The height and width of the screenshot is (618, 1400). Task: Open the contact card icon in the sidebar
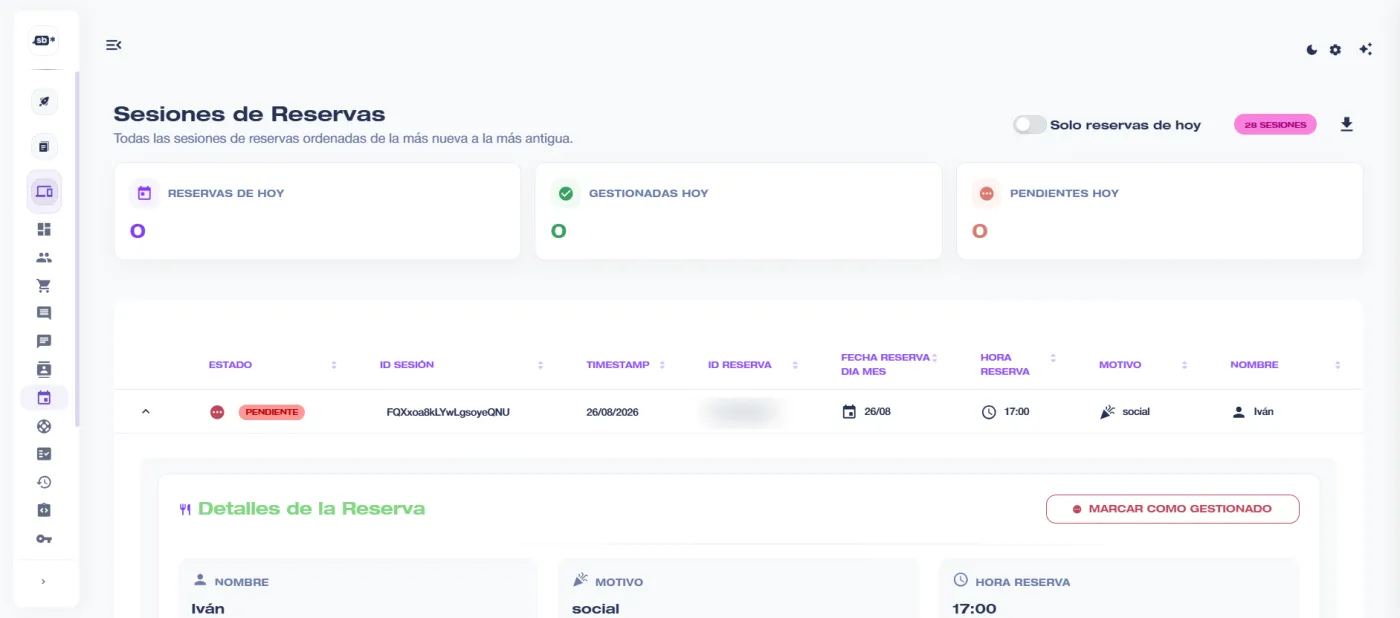click(x=44, y=369)
